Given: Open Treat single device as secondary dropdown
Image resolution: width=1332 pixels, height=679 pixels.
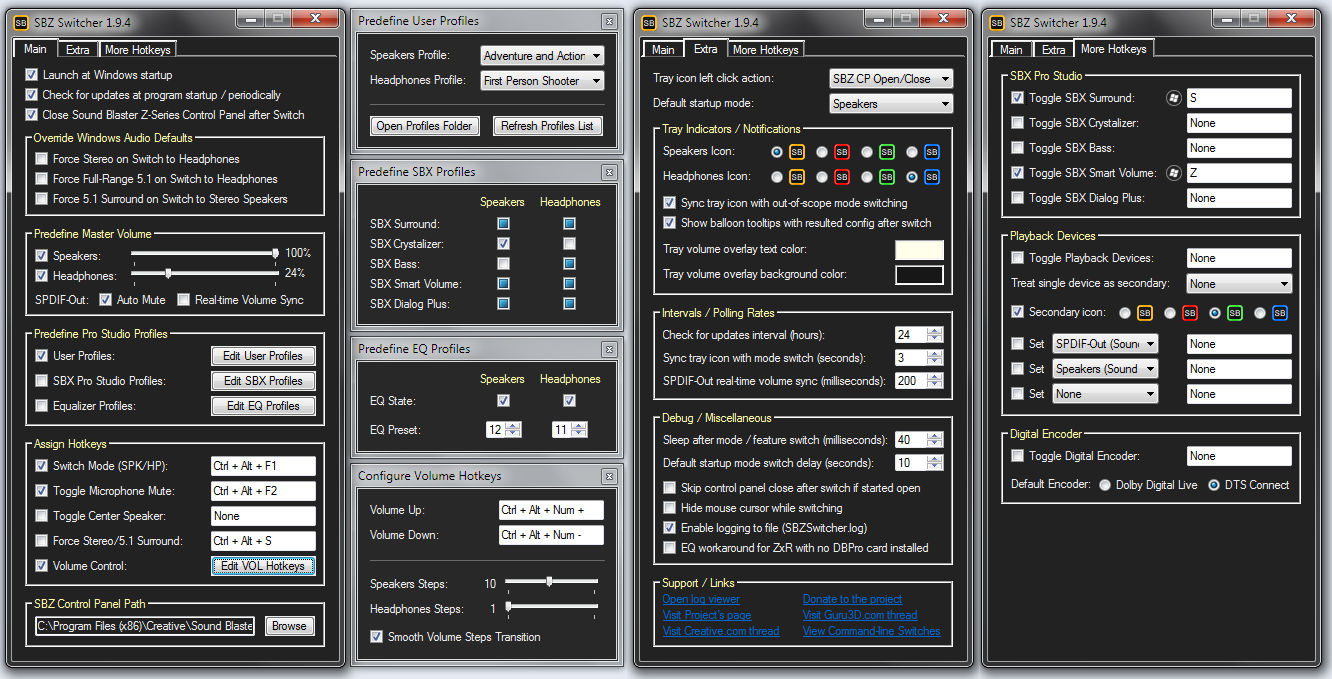Looking at the screenshot, I should click(1239, 284).
